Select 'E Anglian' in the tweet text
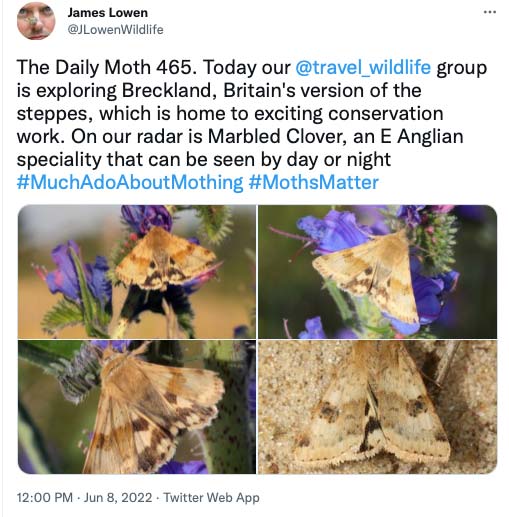This screenshot has height=517, width=509. pos(422,136)
